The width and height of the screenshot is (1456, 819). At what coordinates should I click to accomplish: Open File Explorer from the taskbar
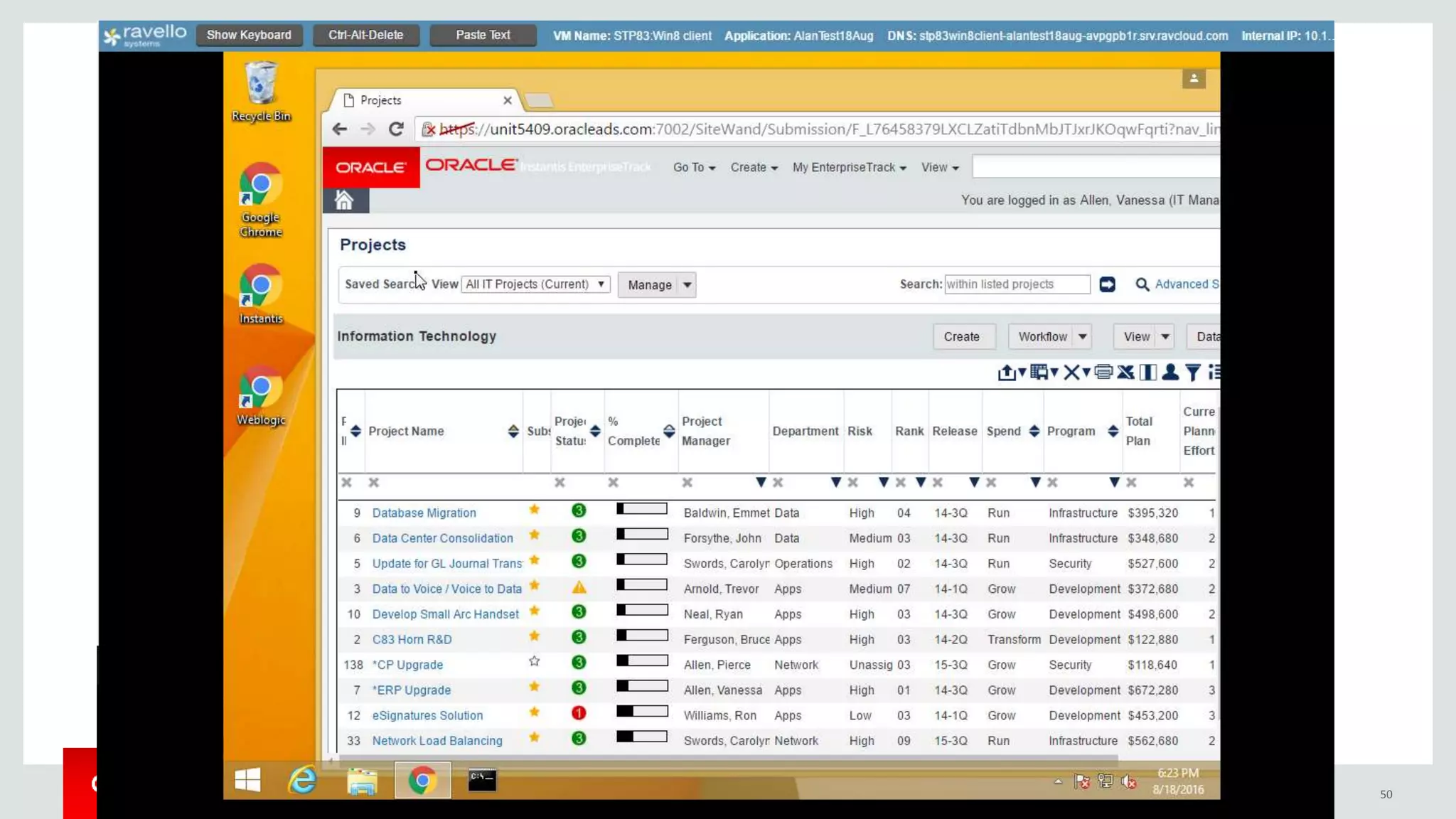[x=362, y=781]
